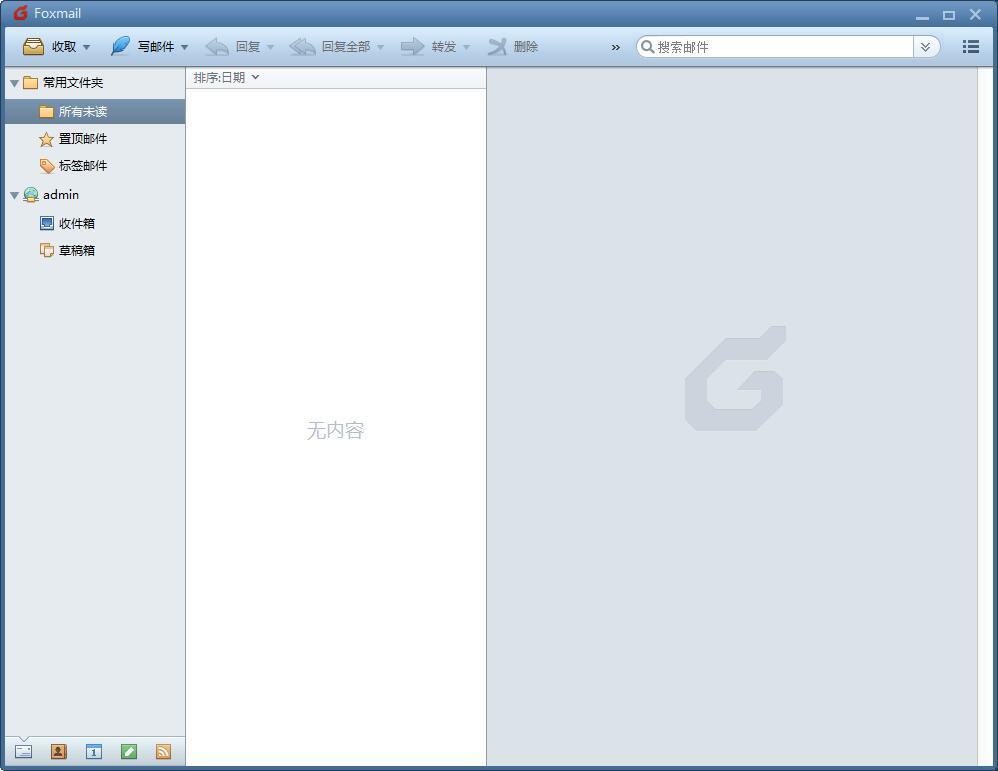Screen dimensions: 998x771
Task: Open the 回复全部 dropdown arrow
Action: [381, 47]
